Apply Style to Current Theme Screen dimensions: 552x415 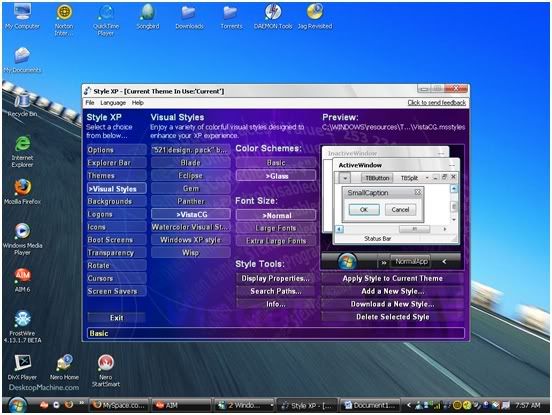tap(393, 278)
